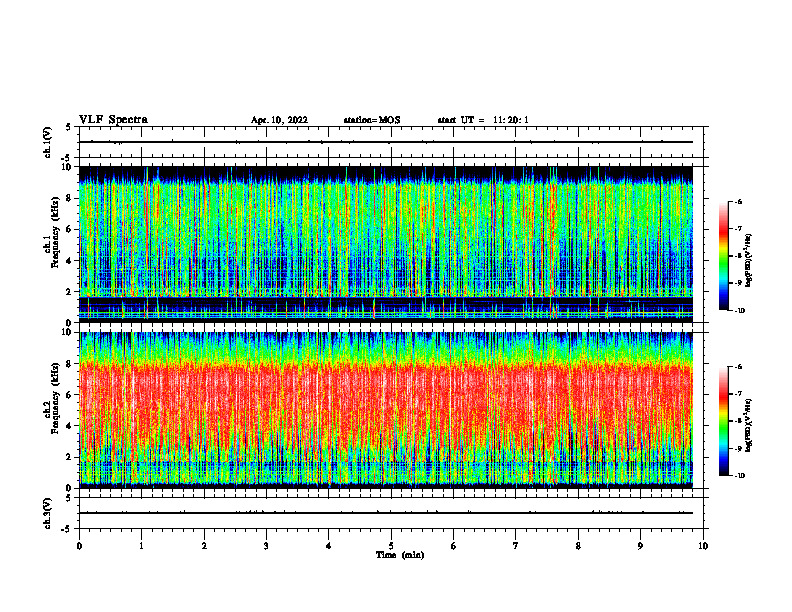Click time axis tick label '5'
Image resolution: width=792 pixels, height=612 pixels.
click(391, 546)
